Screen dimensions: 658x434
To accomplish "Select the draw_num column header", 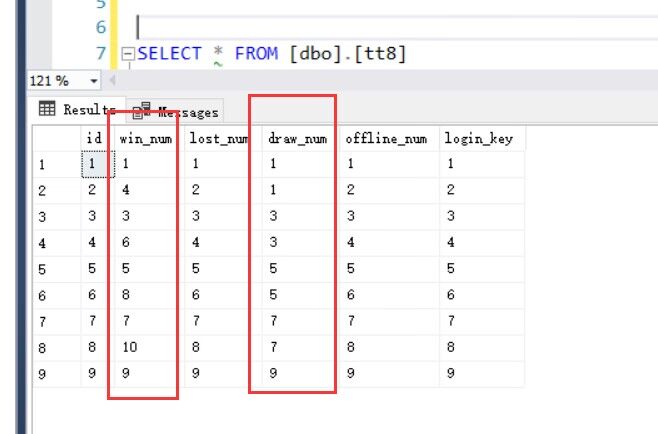I will tap(298, 139).
